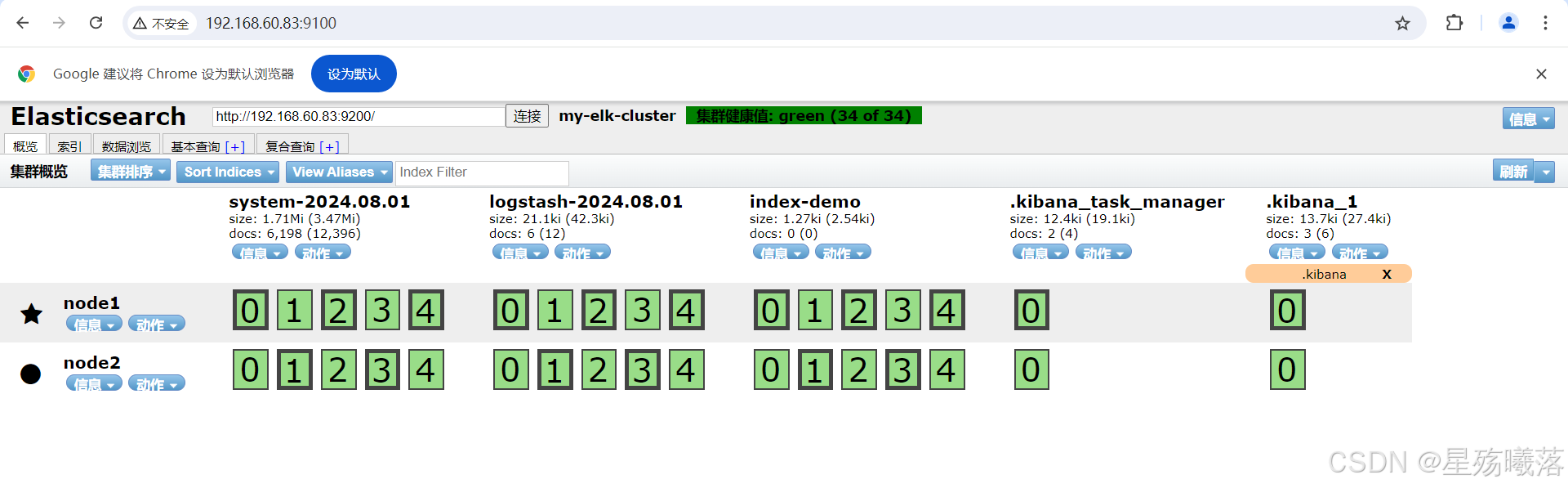Open the View Aliases dropdown
The width and height of the screenshot is (1568, 488).
coord(339,172)
